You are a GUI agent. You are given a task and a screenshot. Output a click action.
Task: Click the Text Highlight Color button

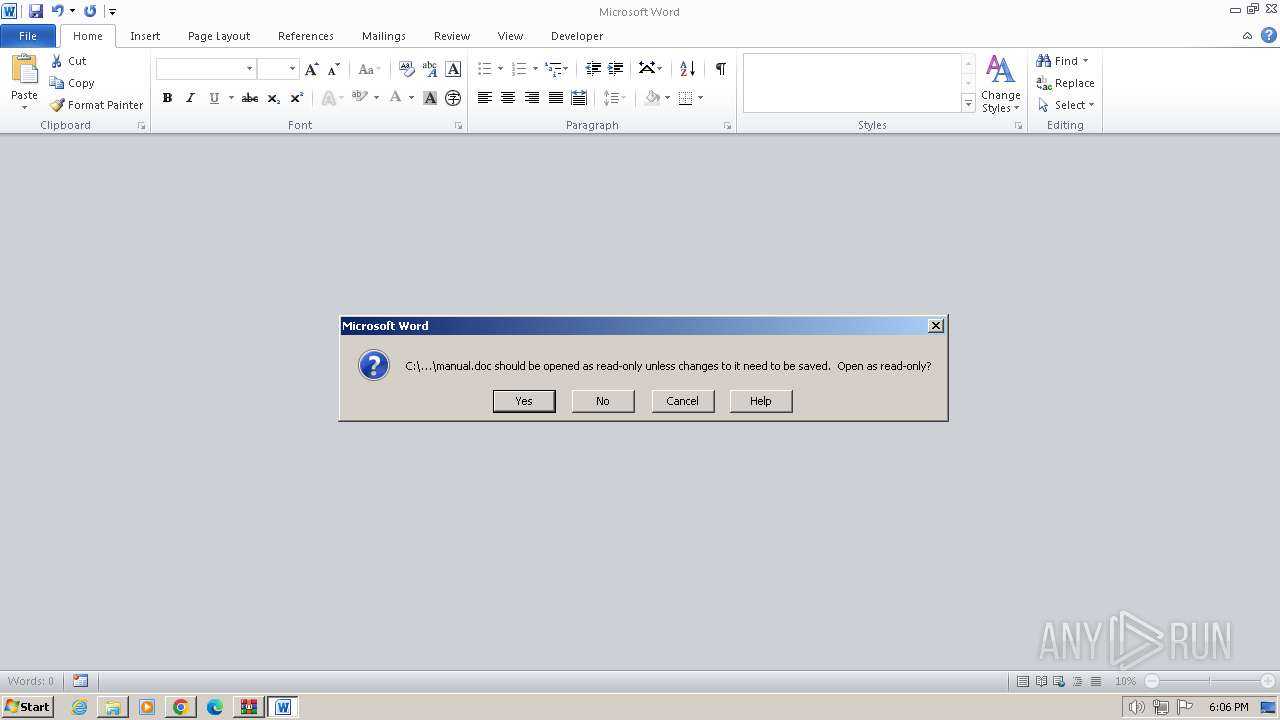coord(360,98)
